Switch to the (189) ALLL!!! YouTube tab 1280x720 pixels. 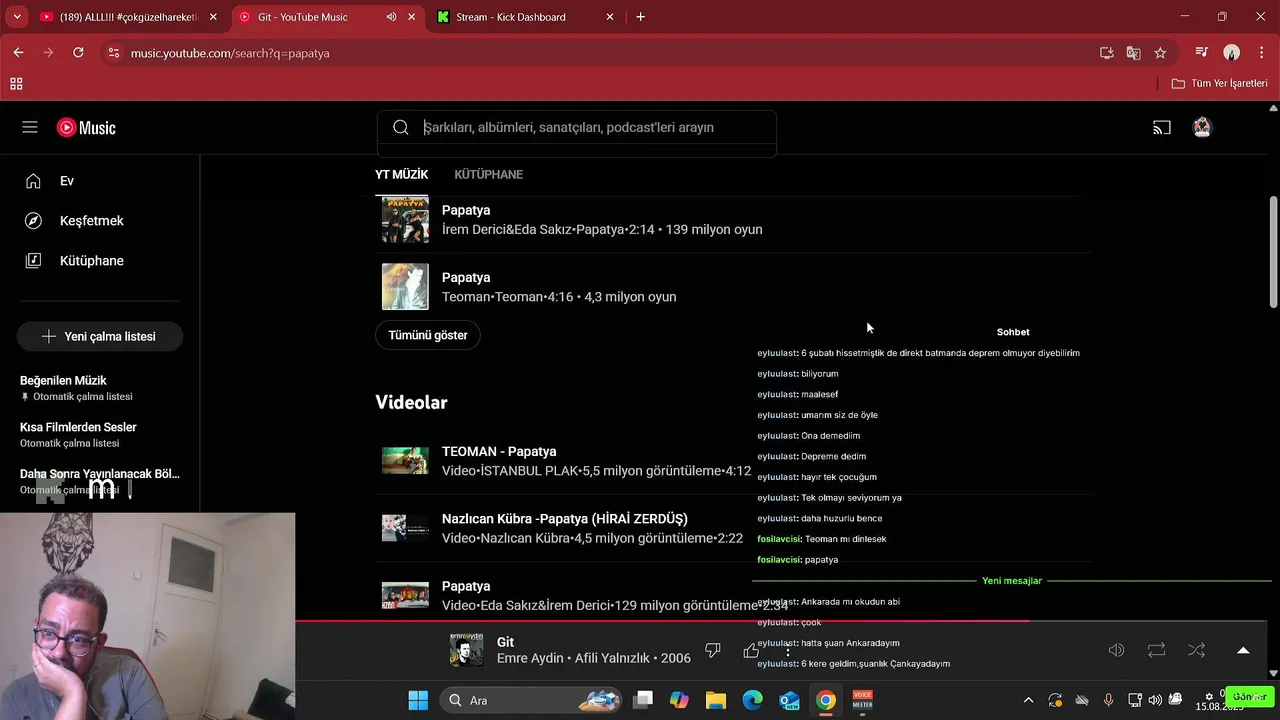tap(128, 17)
